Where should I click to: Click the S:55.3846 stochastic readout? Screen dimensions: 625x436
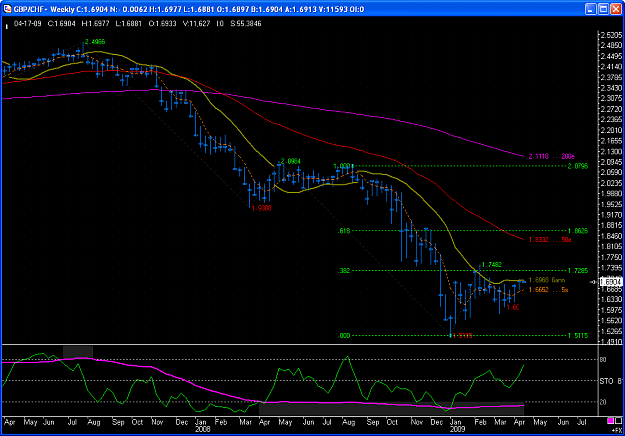pos(246,24)
